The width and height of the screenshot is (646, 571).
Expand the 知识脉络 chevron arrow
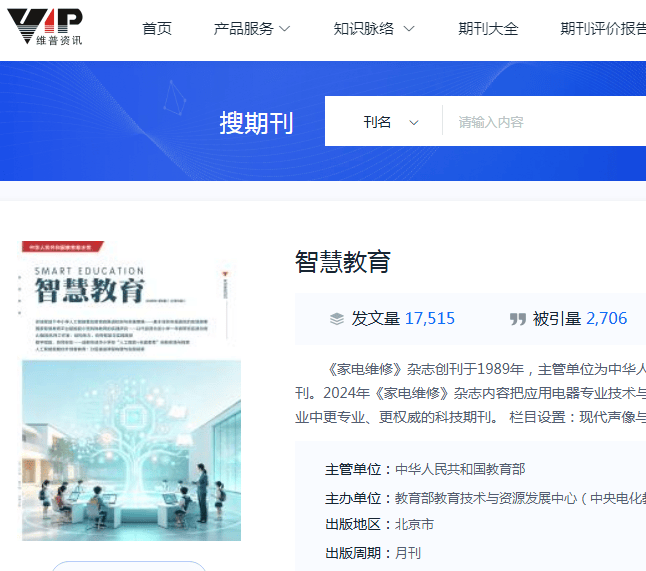[x=409, y=29]
